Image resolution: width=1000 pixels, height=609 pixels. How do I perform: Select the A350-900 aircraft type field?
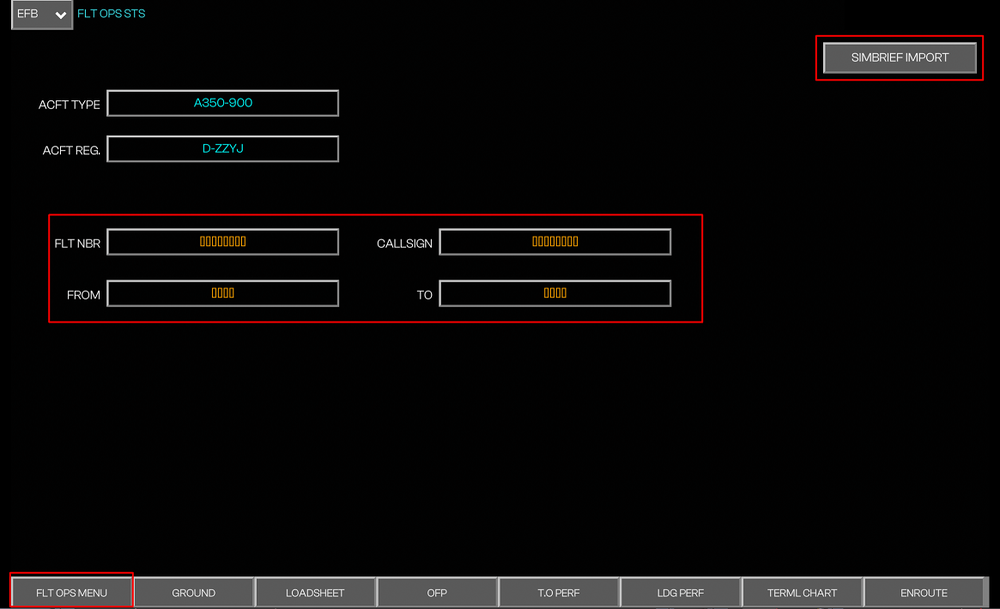click(223, 103)
